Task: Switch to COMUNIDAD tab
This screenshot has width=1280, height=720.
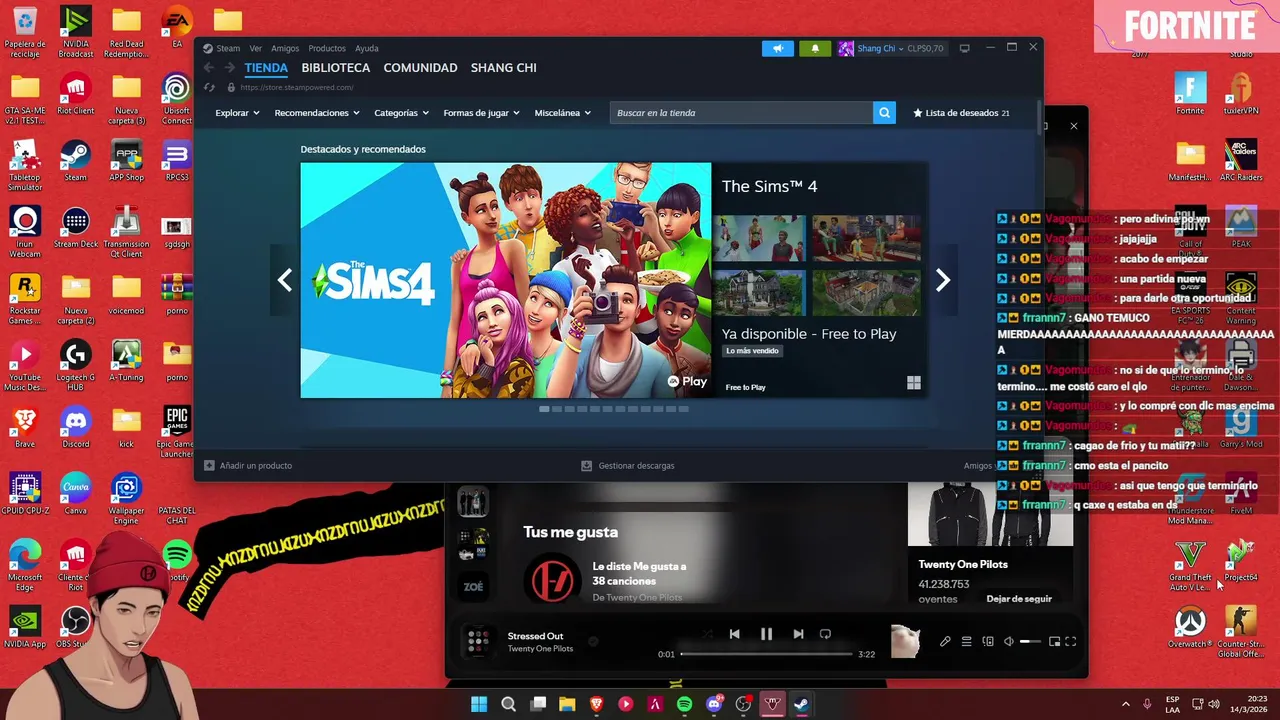Action: point(421,68)
